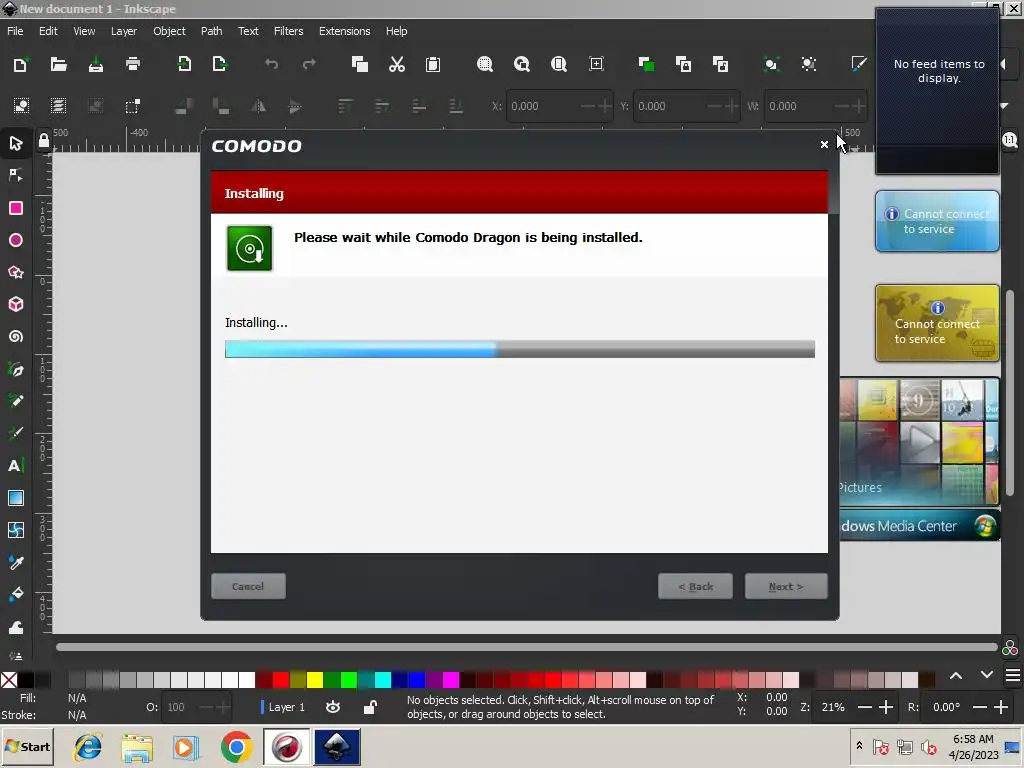Click the Export icon in the toolbar
The image size is (1024, 768).
click(219, 64)
